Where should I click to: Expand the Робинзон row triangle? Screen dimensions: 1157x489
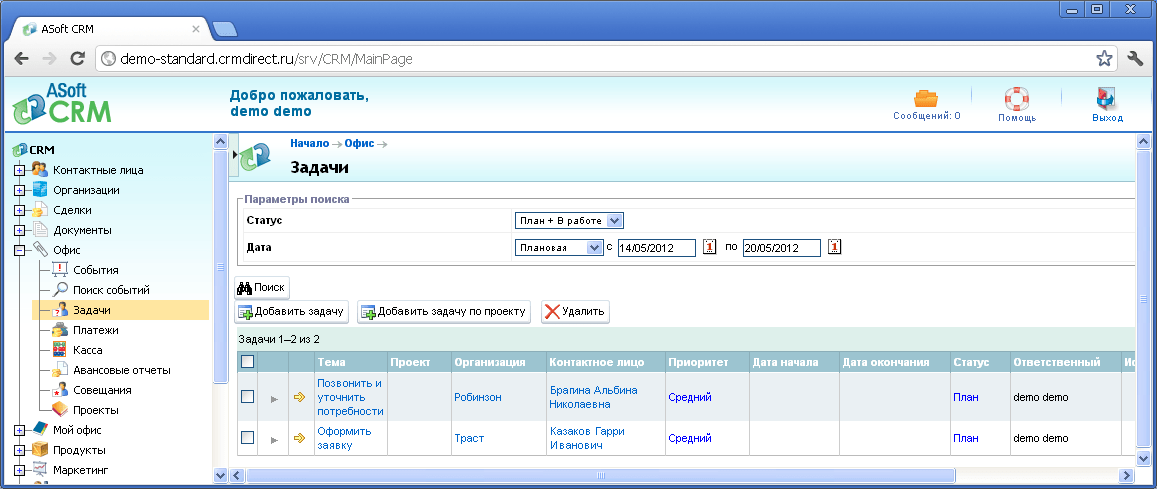pyautogui.click(x=274, y=399)
